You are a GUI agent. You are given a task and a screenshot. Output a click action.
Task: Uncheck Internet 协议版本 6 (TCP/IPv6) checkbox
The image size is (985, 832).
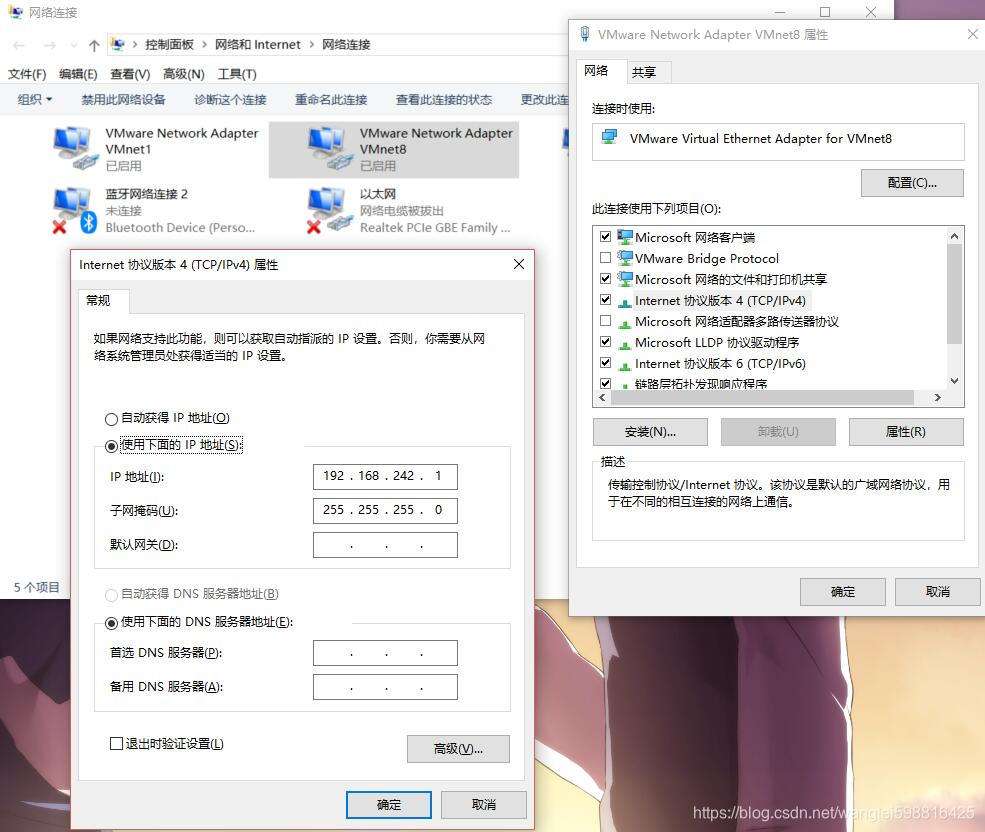(606, 363)
